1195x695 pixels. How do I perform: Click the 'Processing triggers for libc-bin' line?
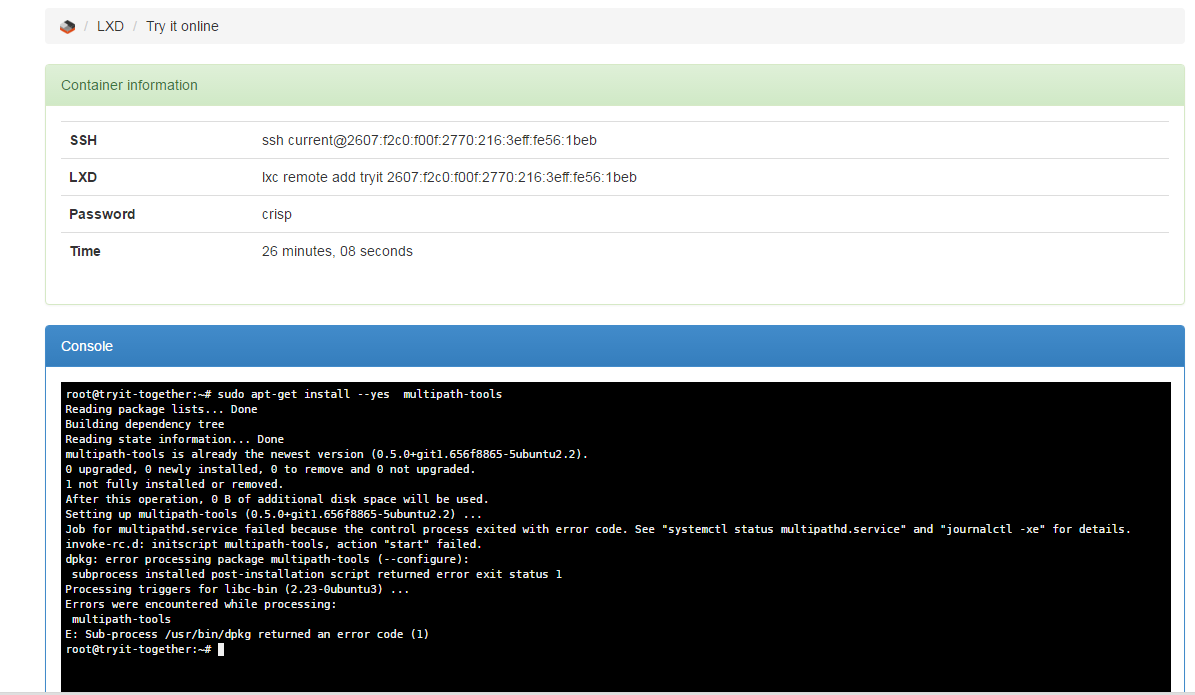tap(237, 589)
